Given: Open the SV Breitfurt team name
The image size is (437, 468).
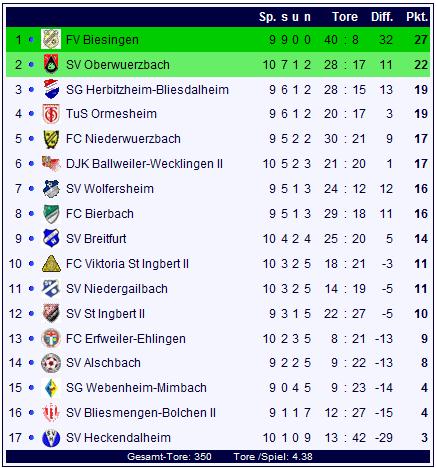Looking at the screenshot, I should (96, 239).
